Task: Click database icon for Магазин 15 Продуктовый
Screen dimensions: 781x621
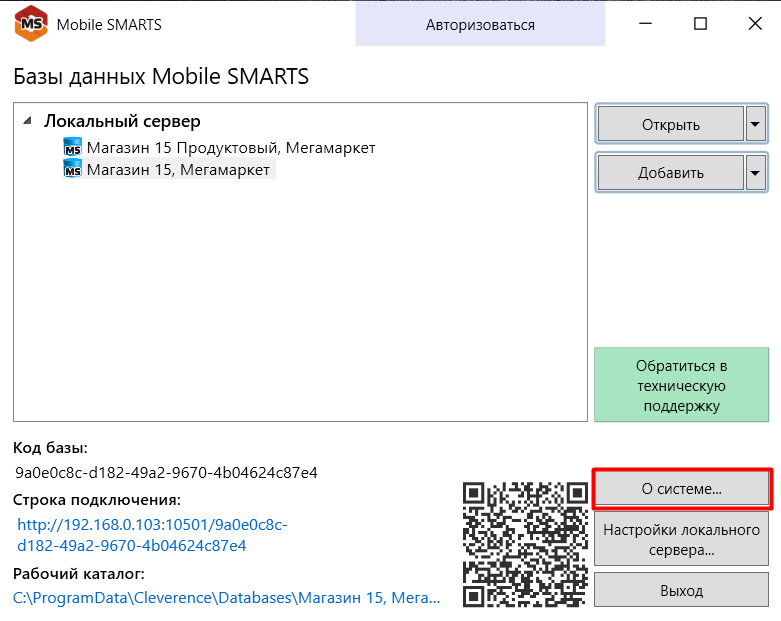Action: click(x=73, y=147)
